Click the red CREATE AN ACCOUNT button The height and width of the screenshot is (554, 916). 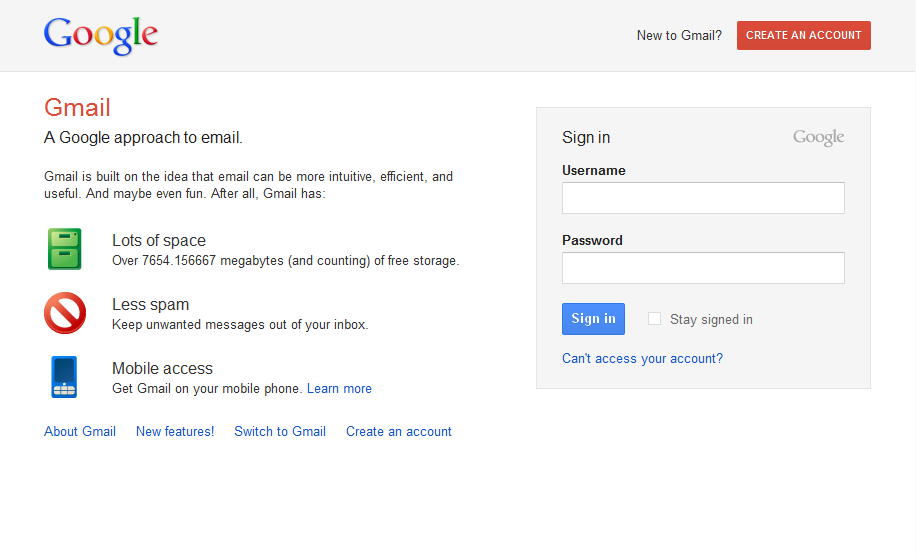[804, 35]
